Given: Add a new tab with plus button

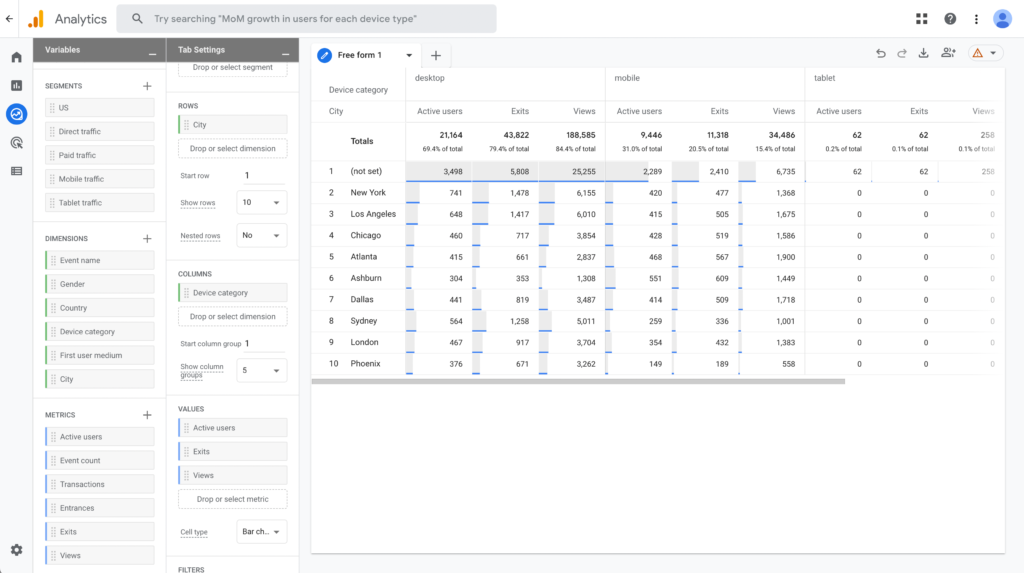Looking at the screenshot, I should tap(435, 55).
